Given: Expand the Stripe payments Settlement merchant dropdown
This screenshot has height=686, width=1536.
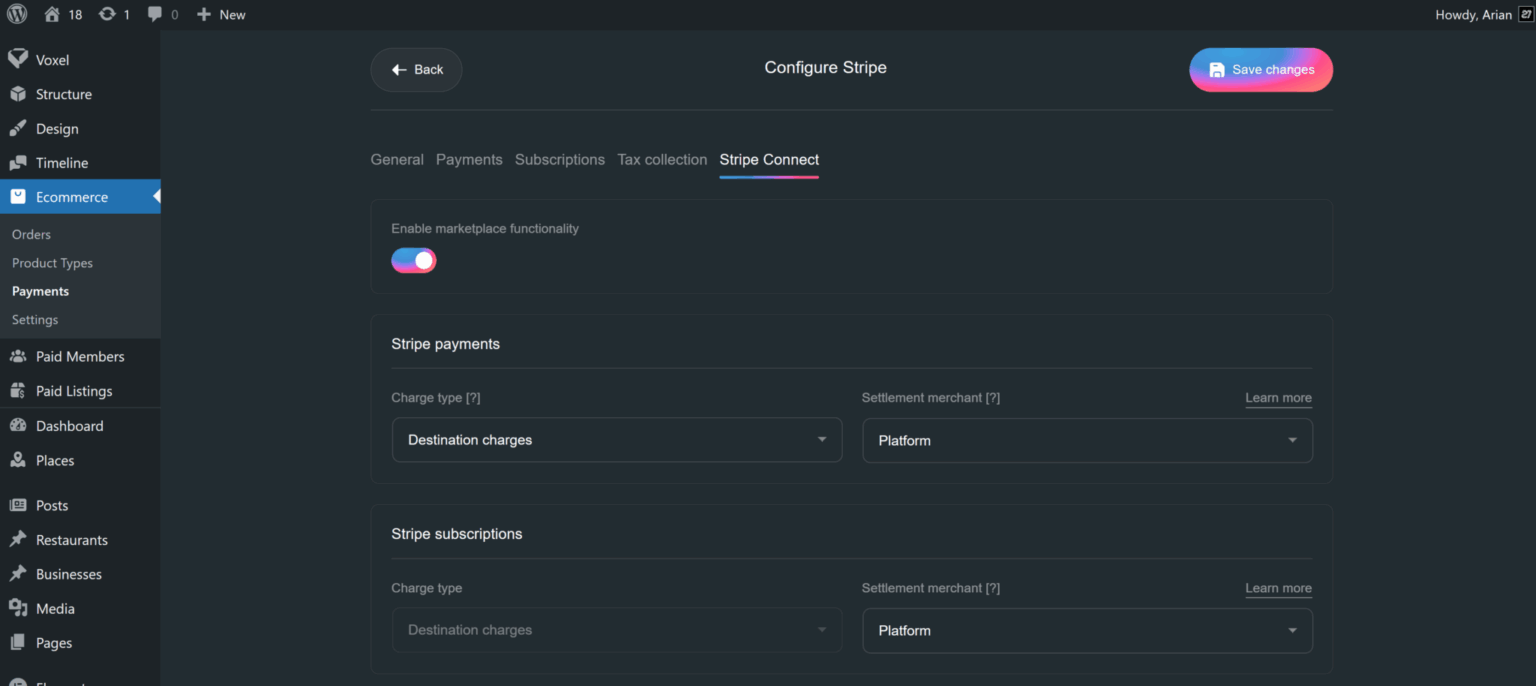Looking at the screenshot, I should [x=1087, y=440].
